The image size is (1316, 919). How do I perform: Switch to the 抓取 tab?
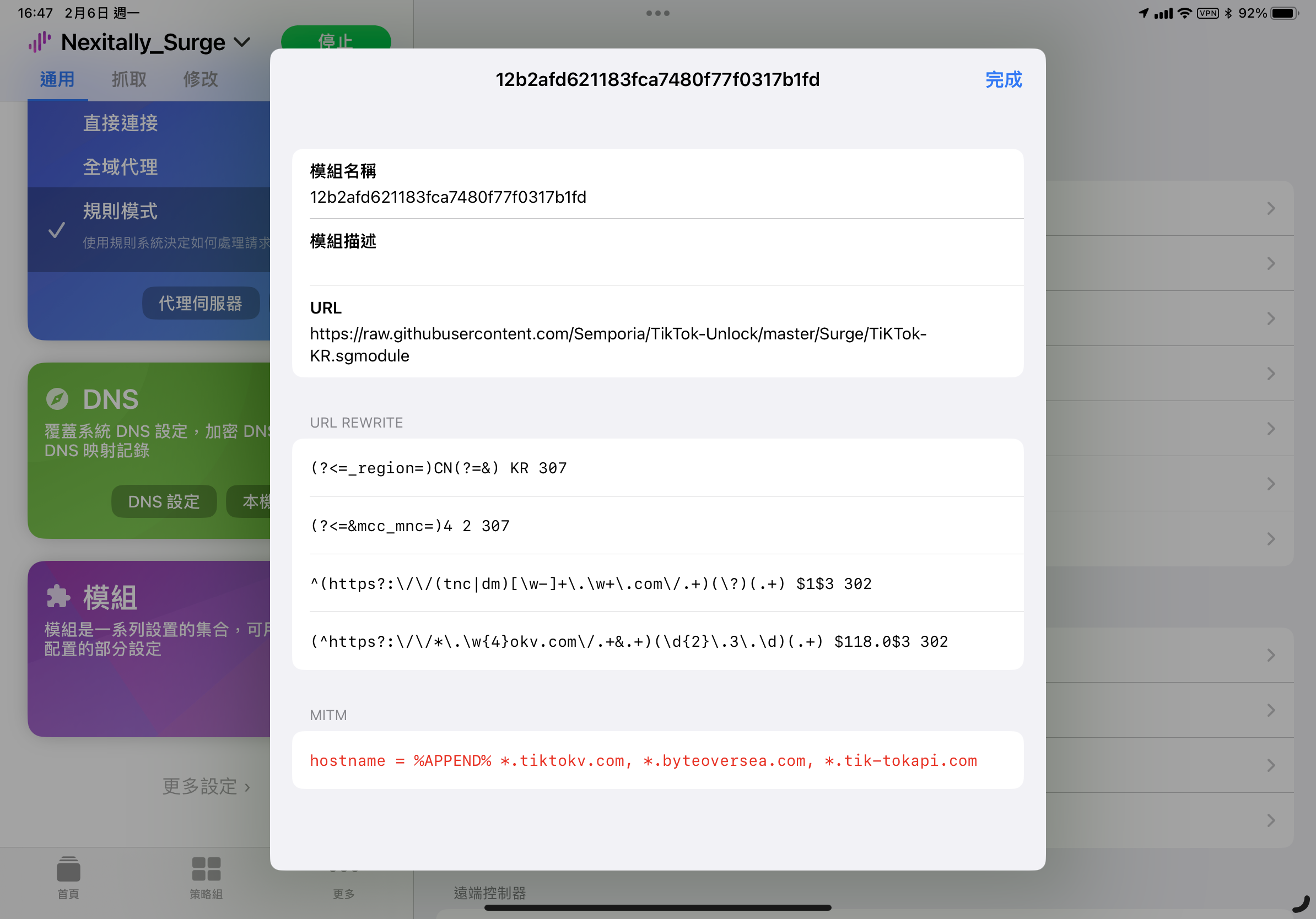click(129, 79)
